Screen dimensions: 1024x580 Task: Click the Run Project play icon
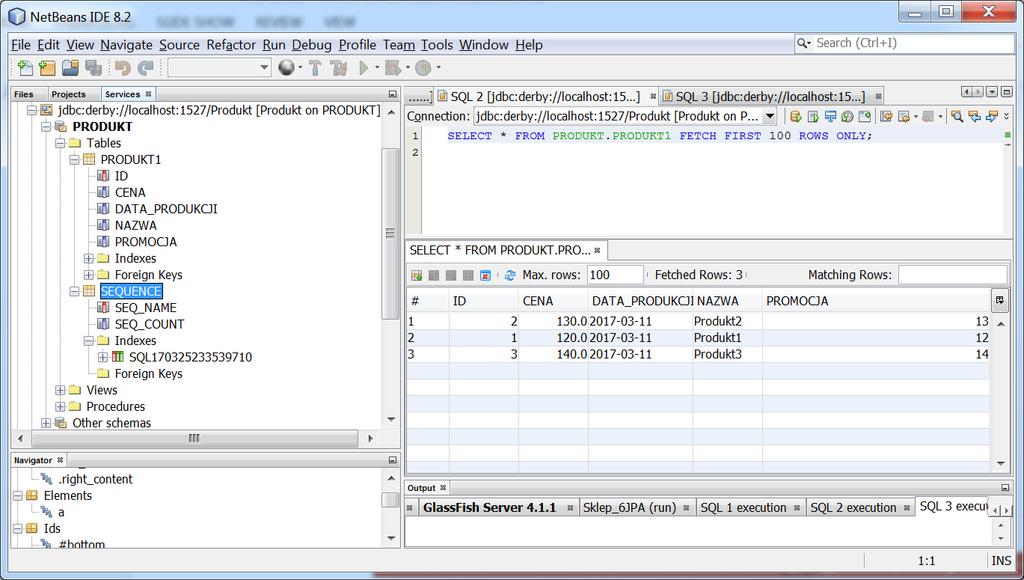(x=364, y=67)
